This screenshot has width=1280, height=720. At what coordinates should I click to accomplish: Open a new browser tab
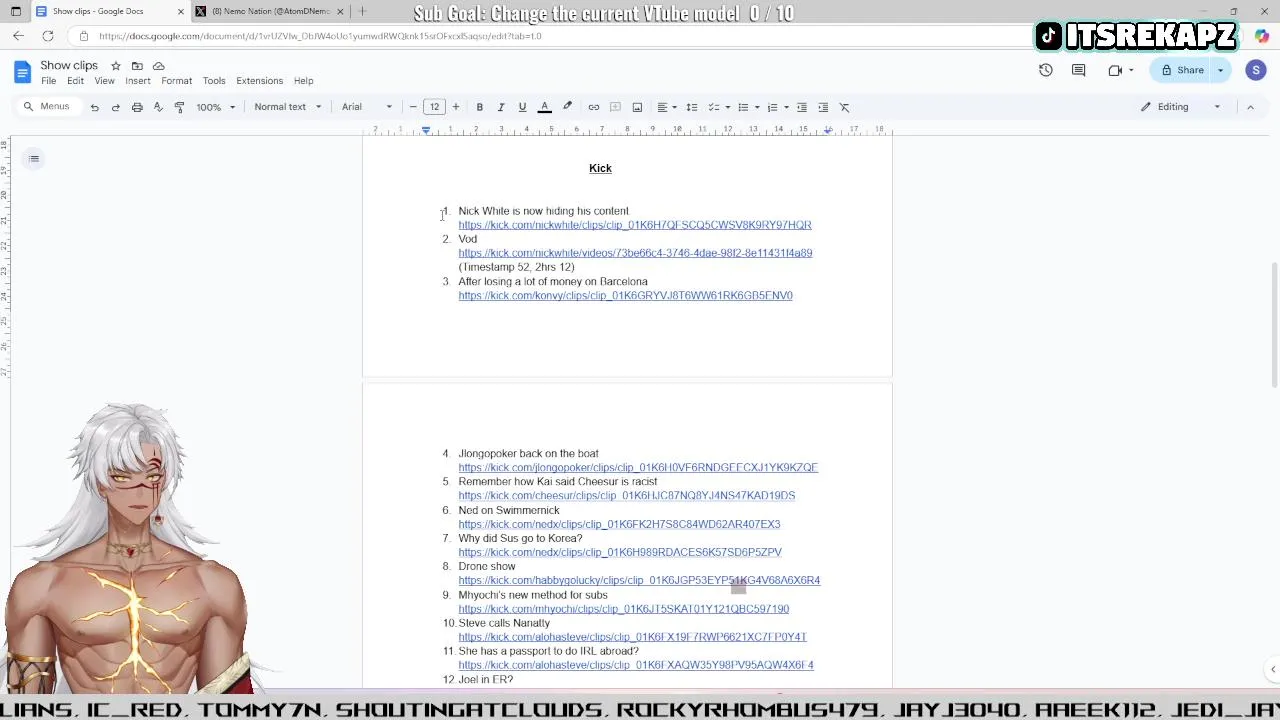[x=362, y=11]
